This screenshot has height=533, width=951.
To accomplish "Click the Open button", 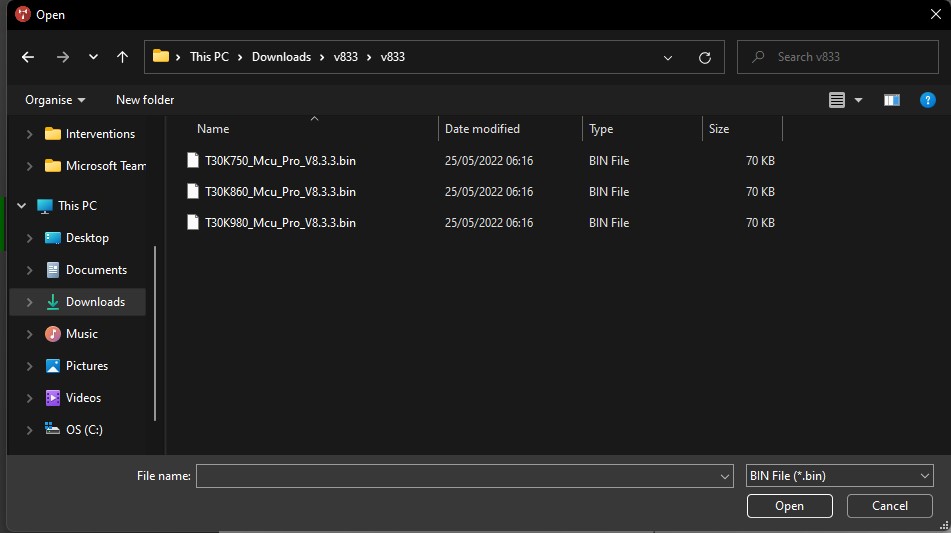I will [788, 506].
